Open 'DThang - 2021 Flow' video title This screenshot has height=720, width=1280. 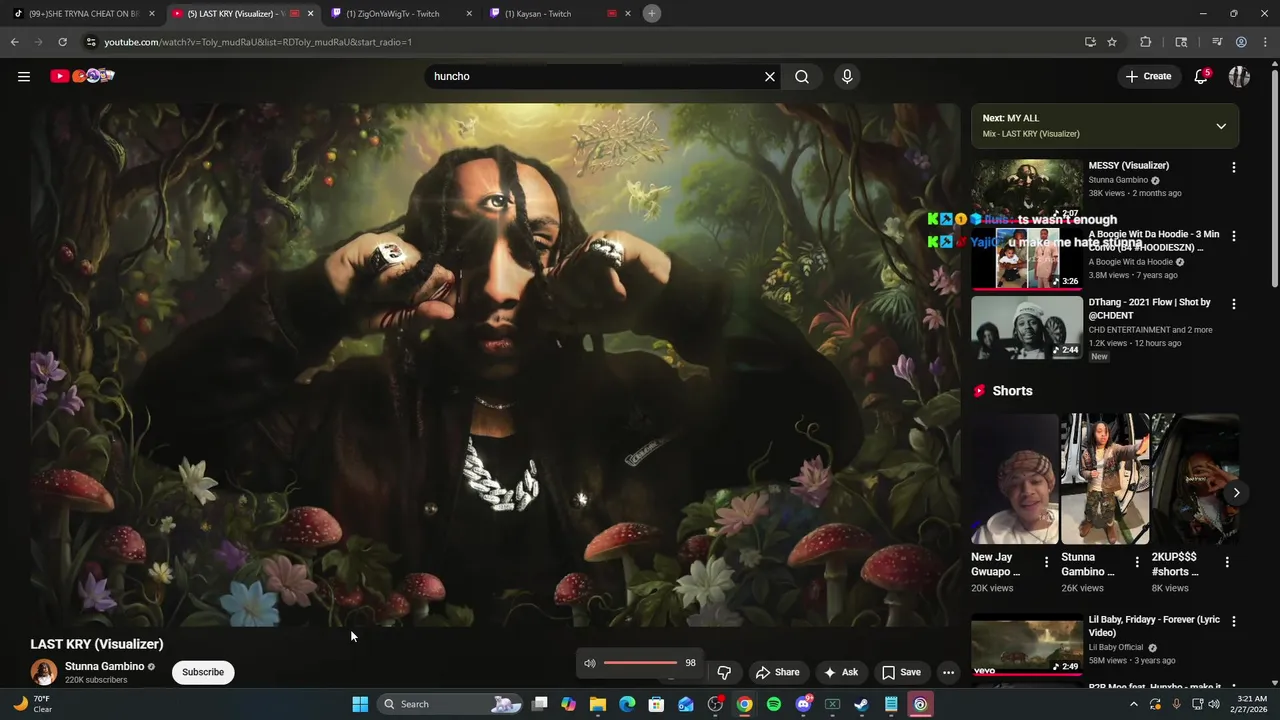pos(1149,308)
